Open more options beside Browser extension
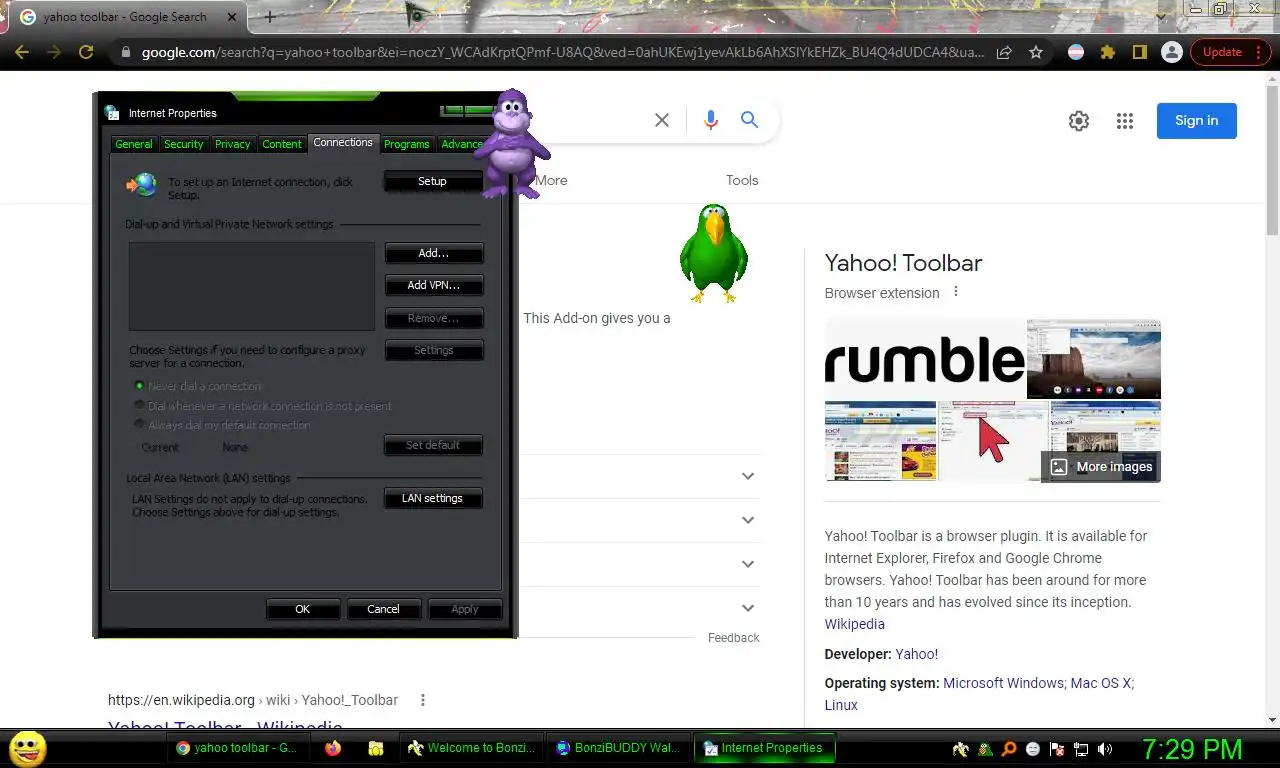 [x=956, y=292]
